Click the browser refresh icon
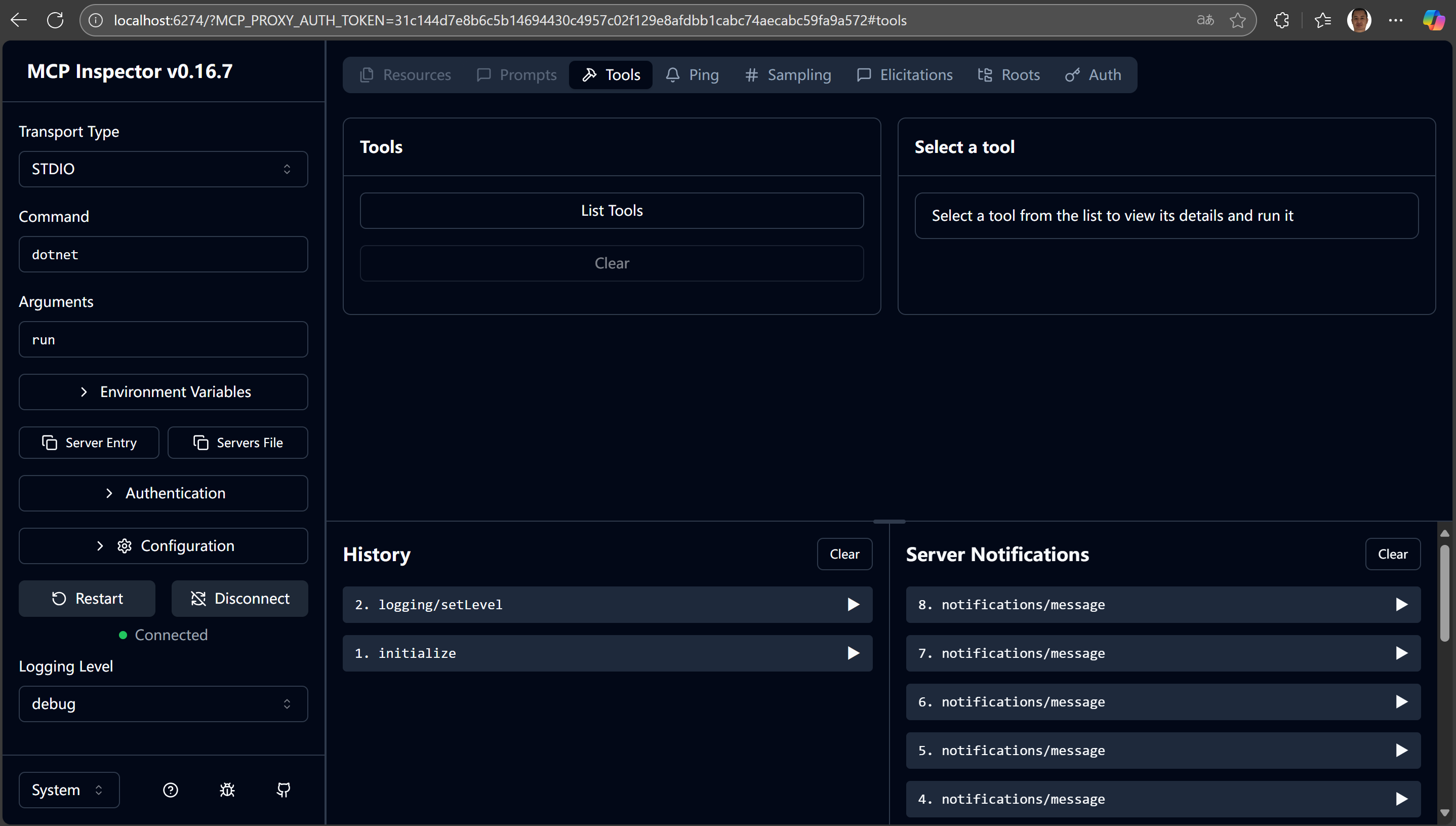The height and width of the screenshot is (826, 1456). pyautogui.click(x=55, y=20)
